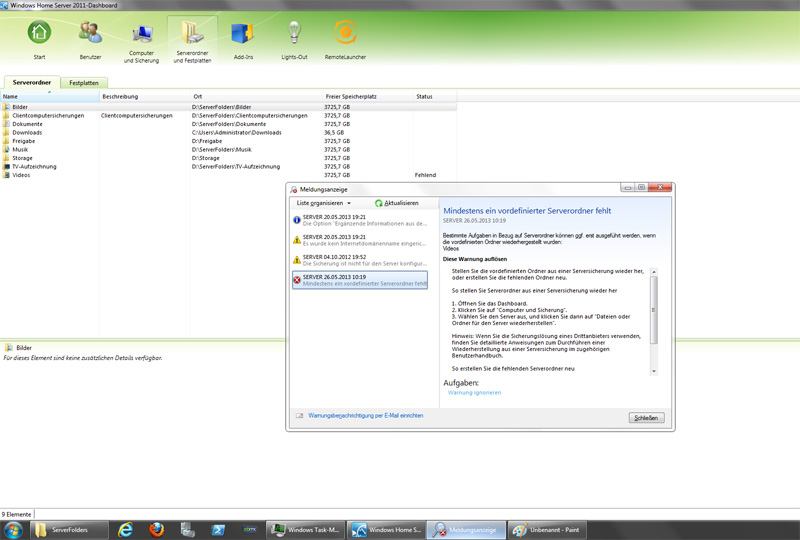Click Aktualisieren to refresh alerts
800x540 pixels.
click(396, 203)
